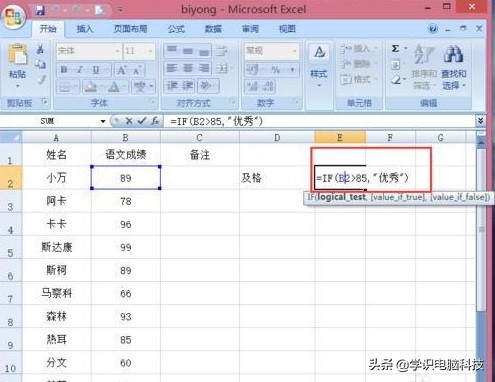Select column A header
Viewport: 495px width, 382px height.
(56, 137)
